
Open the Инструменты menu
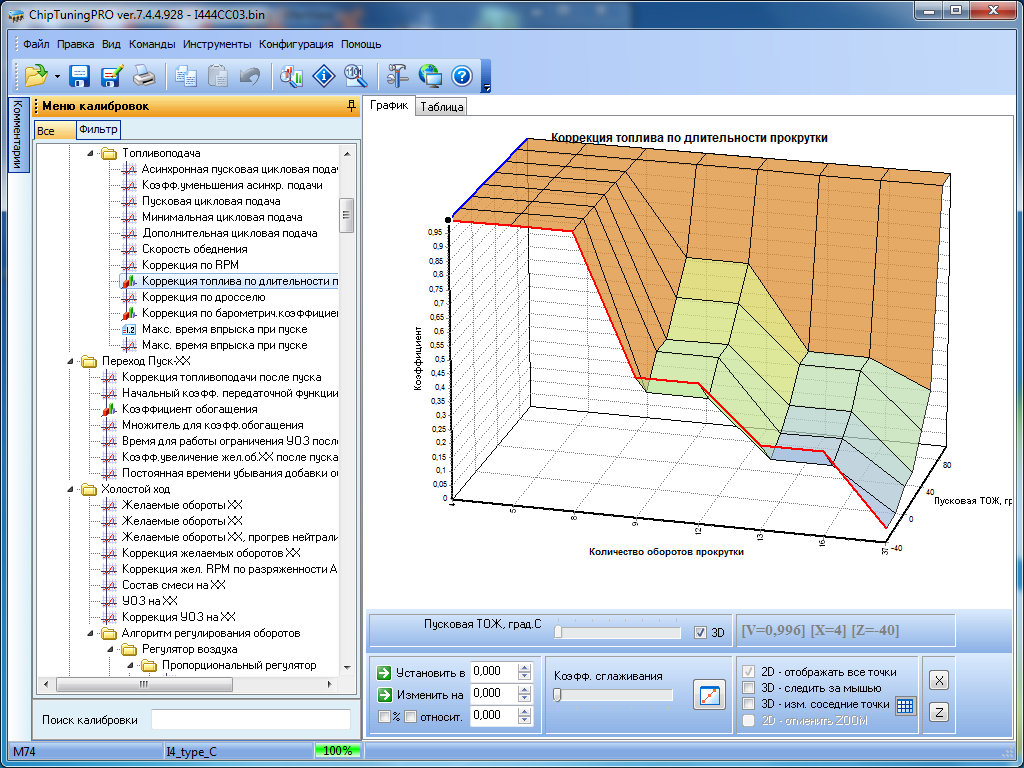[x=217, y=44]
